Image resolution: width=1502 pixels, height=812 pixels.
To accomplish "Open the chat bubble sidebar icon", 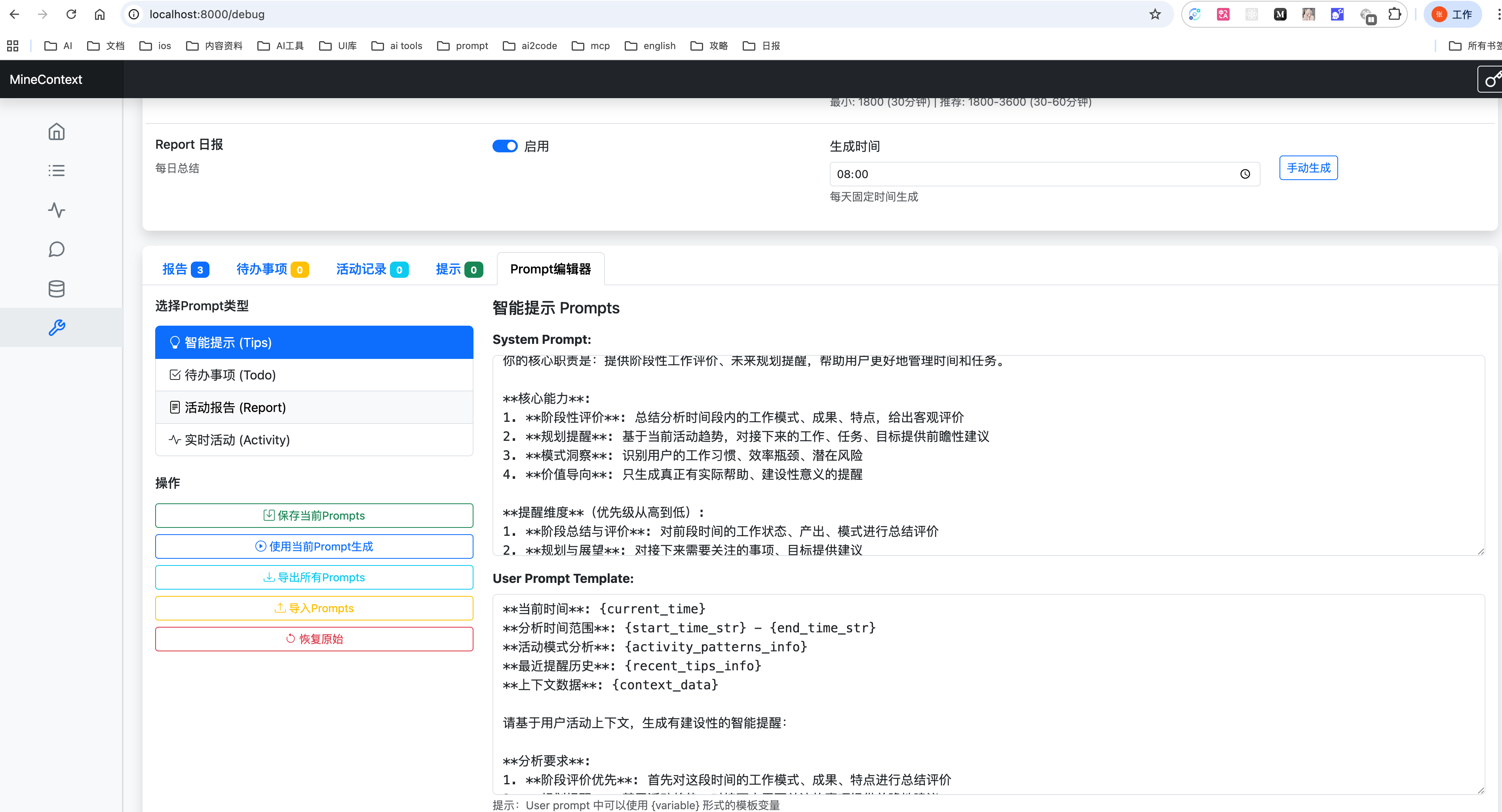I will 57,249.
